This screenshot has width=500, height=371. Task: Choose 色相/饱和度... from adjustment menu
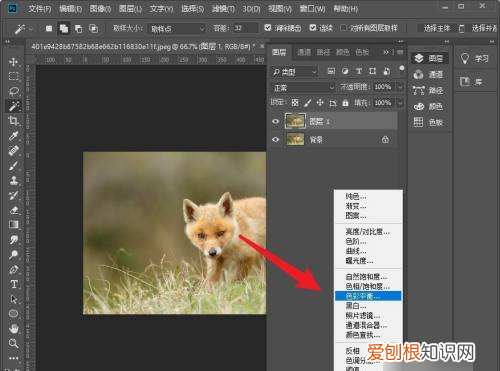click(x=368, y=286)
